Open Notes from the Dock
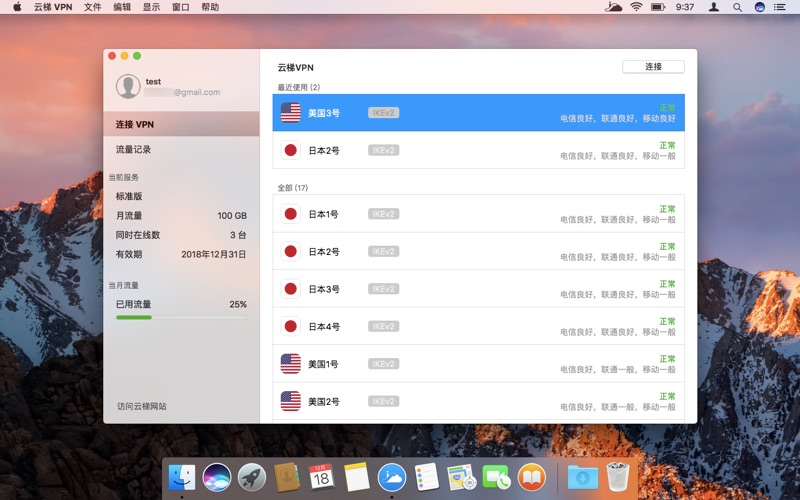Image resolution: width=800 pixels, height=500 pixels. (x=357, y=478)
